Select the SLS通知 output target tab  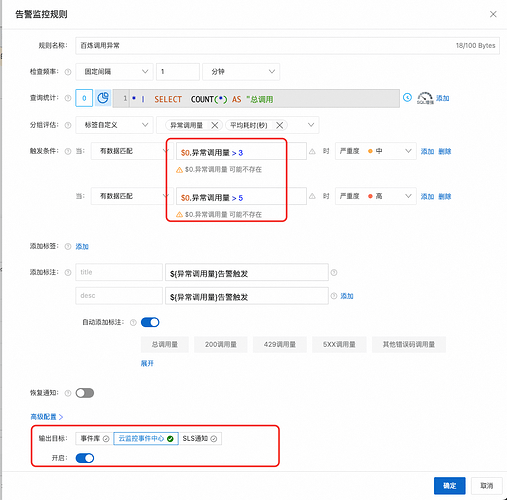[x=200, y=439]
